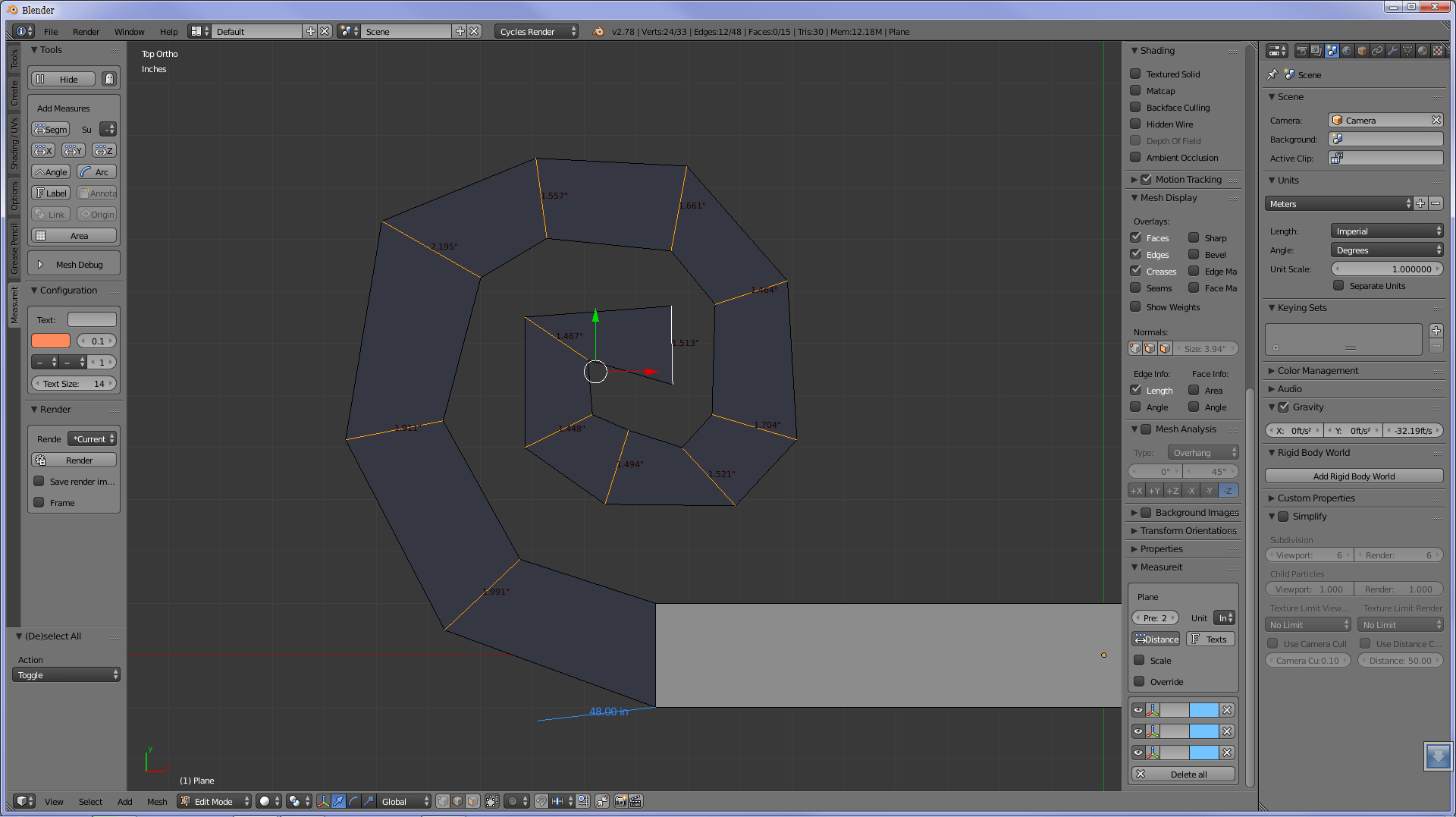The width and height of the screenshot is (1456, 817).
Task: Enable Ambient Occlusion shading
Action: point(1135,157)
